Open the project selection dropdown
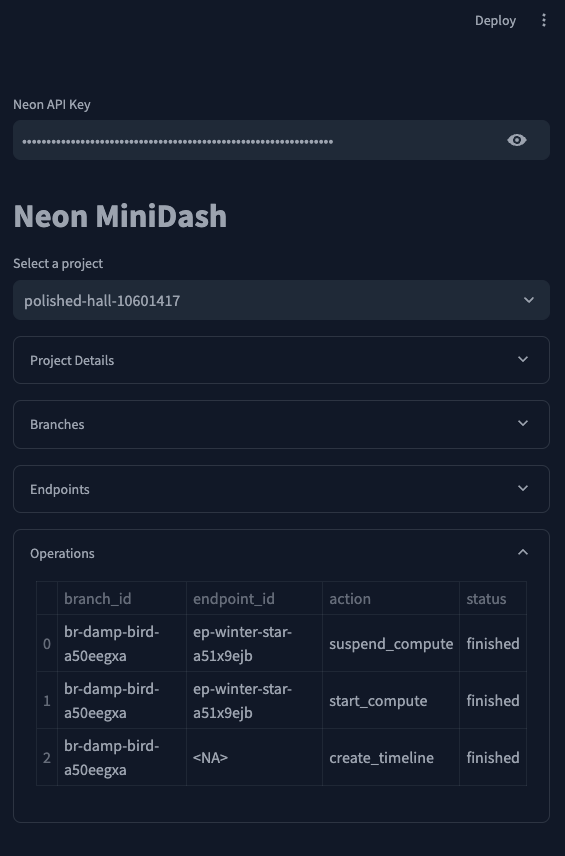Screen dimensions: 565x856 [281, 300]
